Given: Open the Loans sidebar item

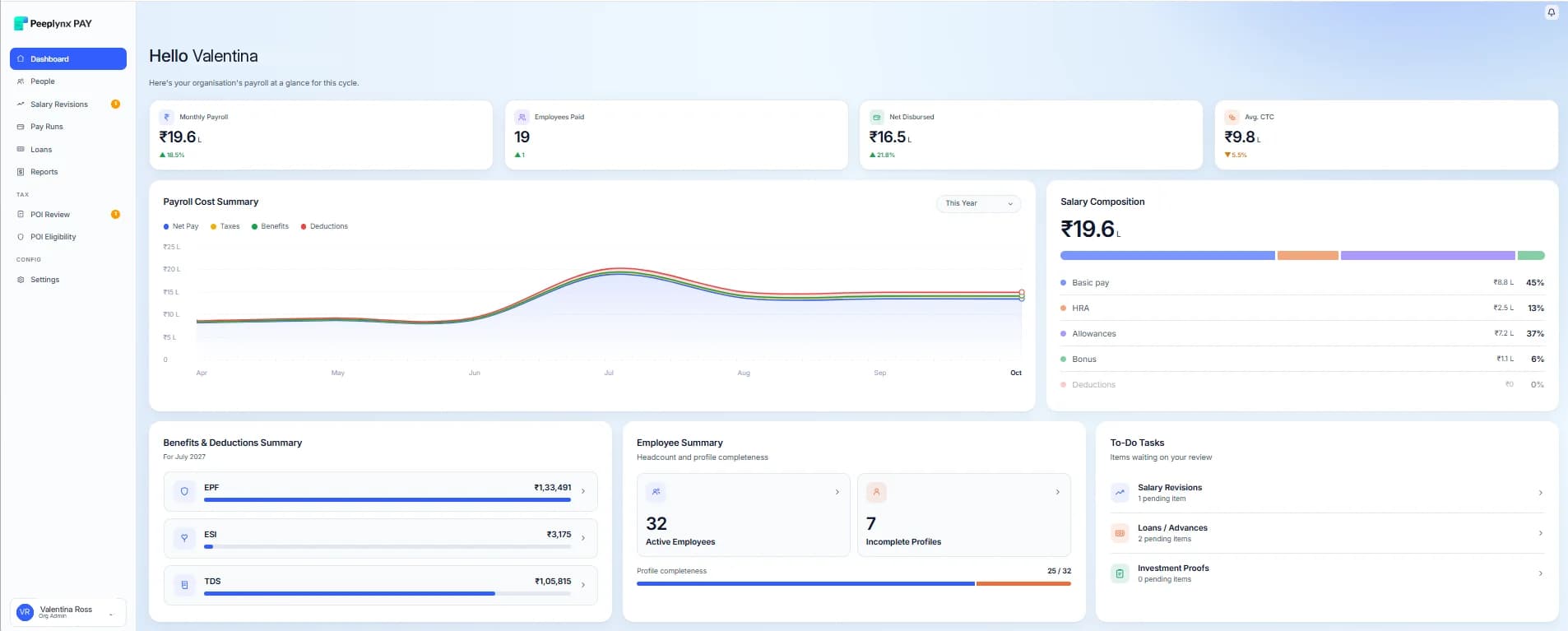Looking at the screenshot, I should (x=68, y=150).
